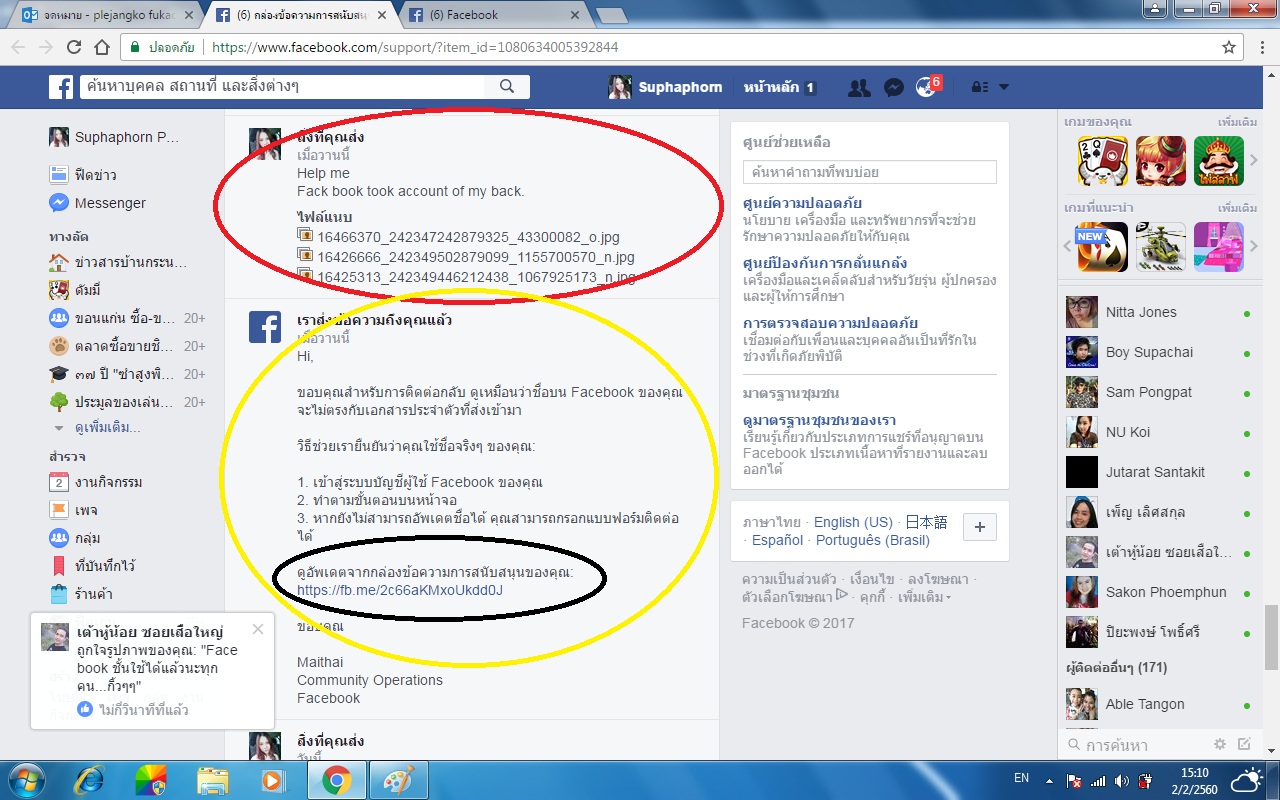Viewport: 1280px width, 800px height.
Task: Open attachment 16466370 jpg file
Action: (466, 237)
